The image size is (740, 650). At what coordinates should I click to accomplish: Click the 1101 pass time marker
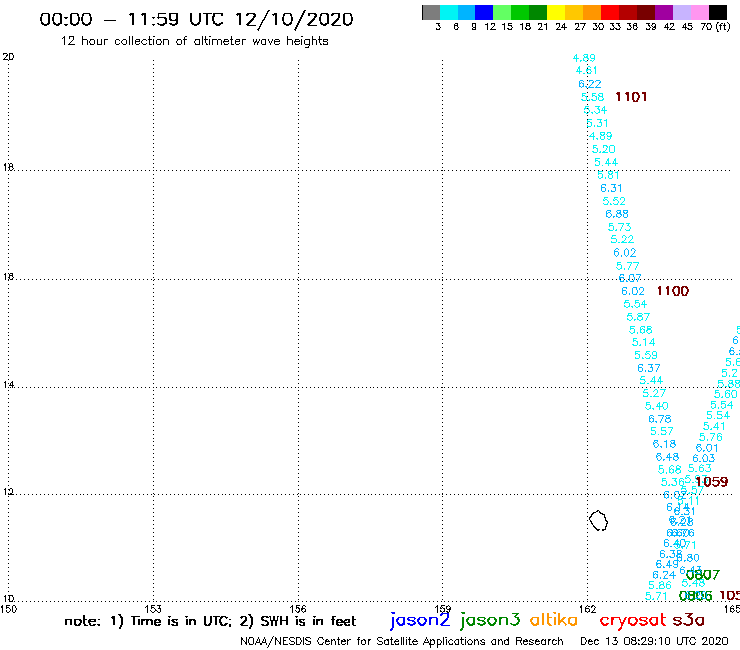631,97
